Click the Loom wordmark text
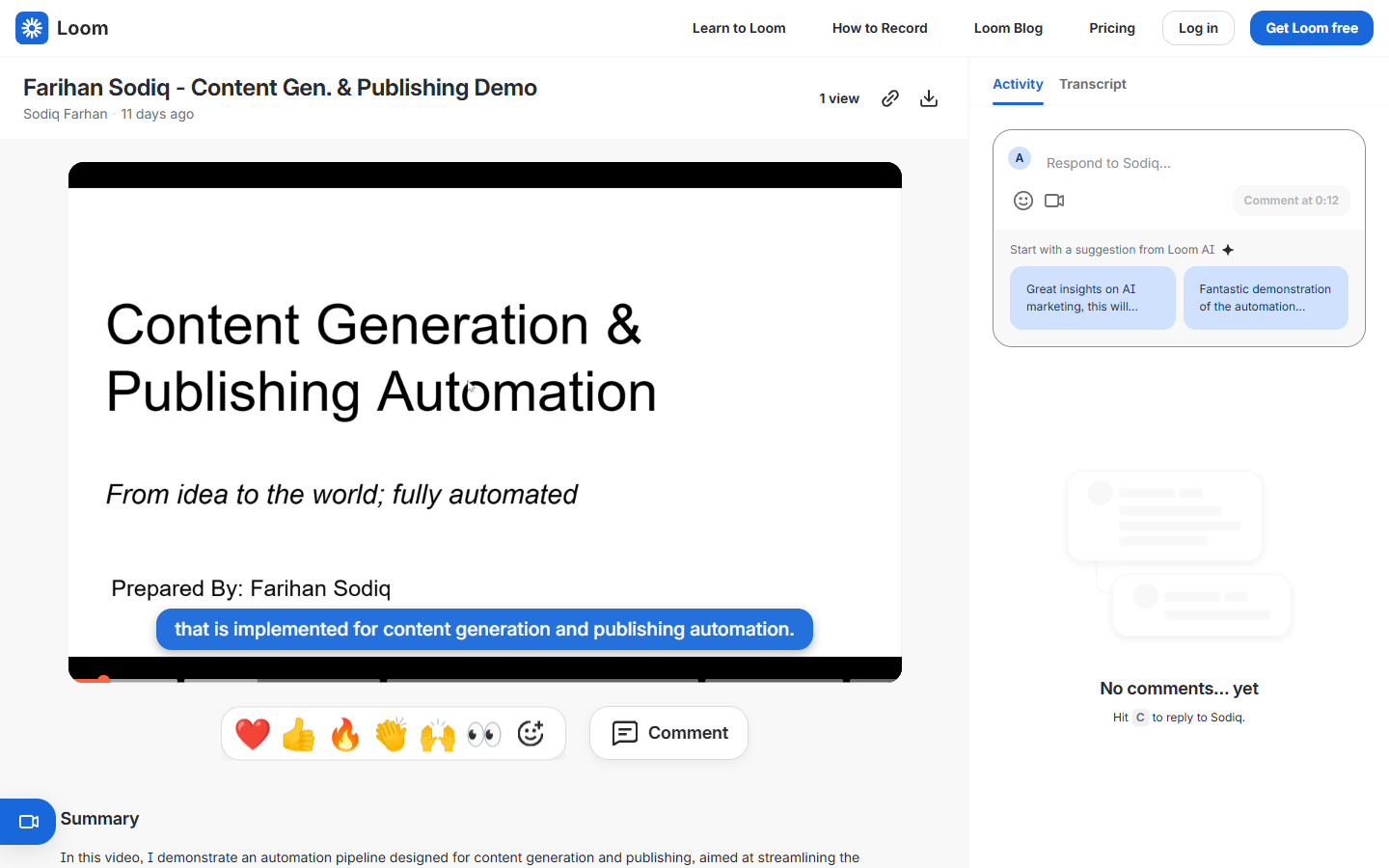 (x=83, y=28)
